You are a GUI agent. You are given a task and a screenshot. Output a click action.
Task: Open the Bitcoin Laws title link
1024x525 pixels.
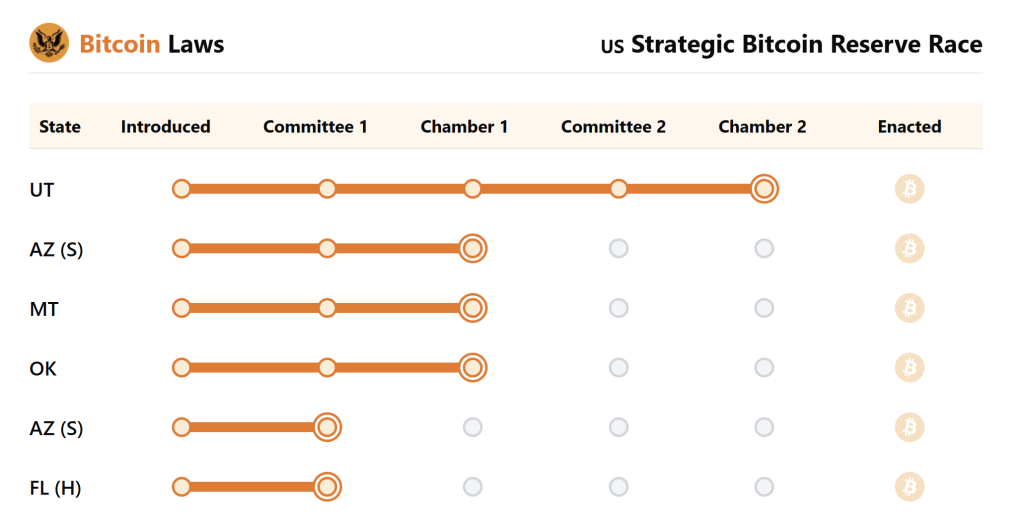pos(151,44)
